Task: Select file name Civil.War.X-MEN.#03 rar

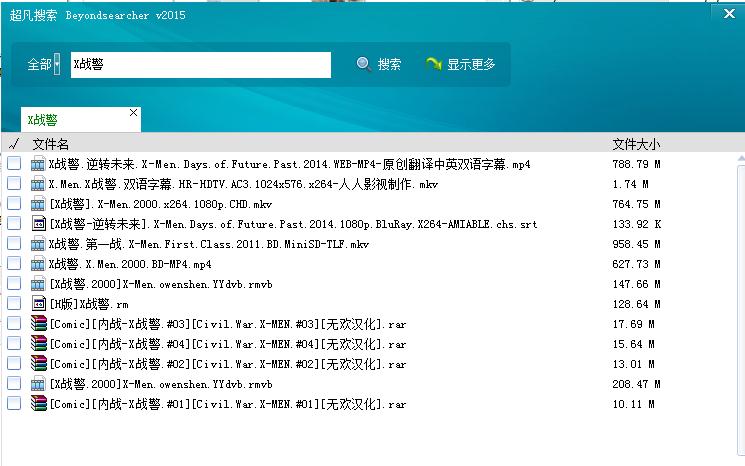Action: pos(228,324)
